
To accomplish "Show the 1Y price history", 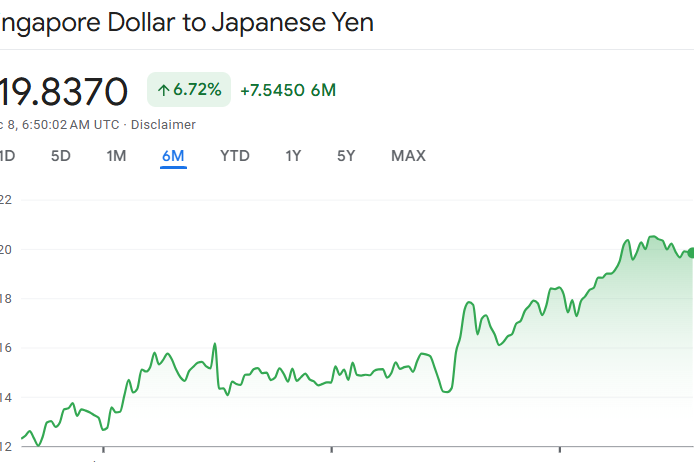I will pos(293,156).
